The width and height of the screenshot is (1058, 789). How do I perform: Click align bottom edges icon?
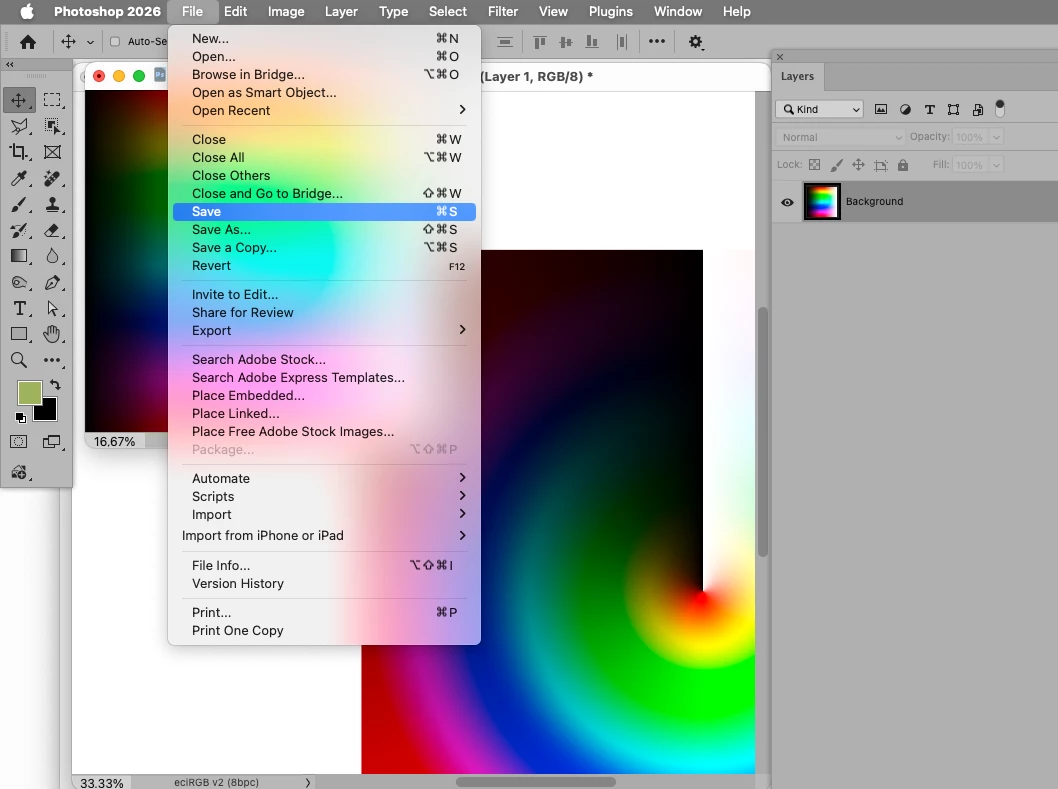click(x=592, y=42)
